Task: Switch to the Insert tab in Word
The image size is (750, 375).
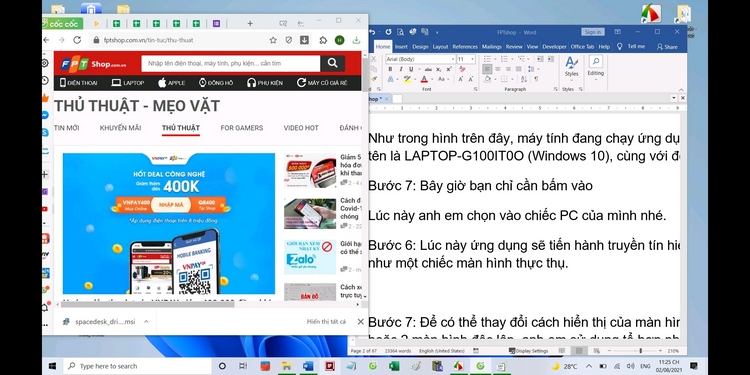Action: tap(401, 46)
